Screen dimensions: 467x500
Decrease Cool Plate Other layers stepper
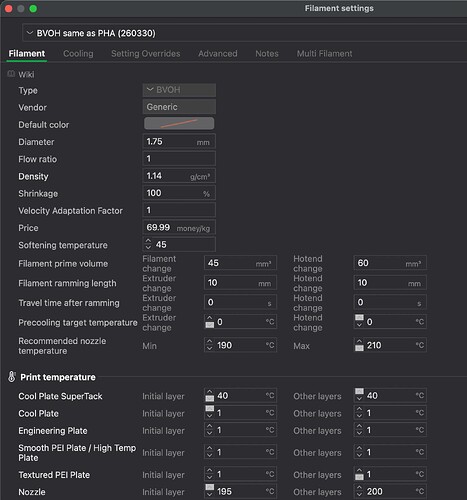click(359, 416)
